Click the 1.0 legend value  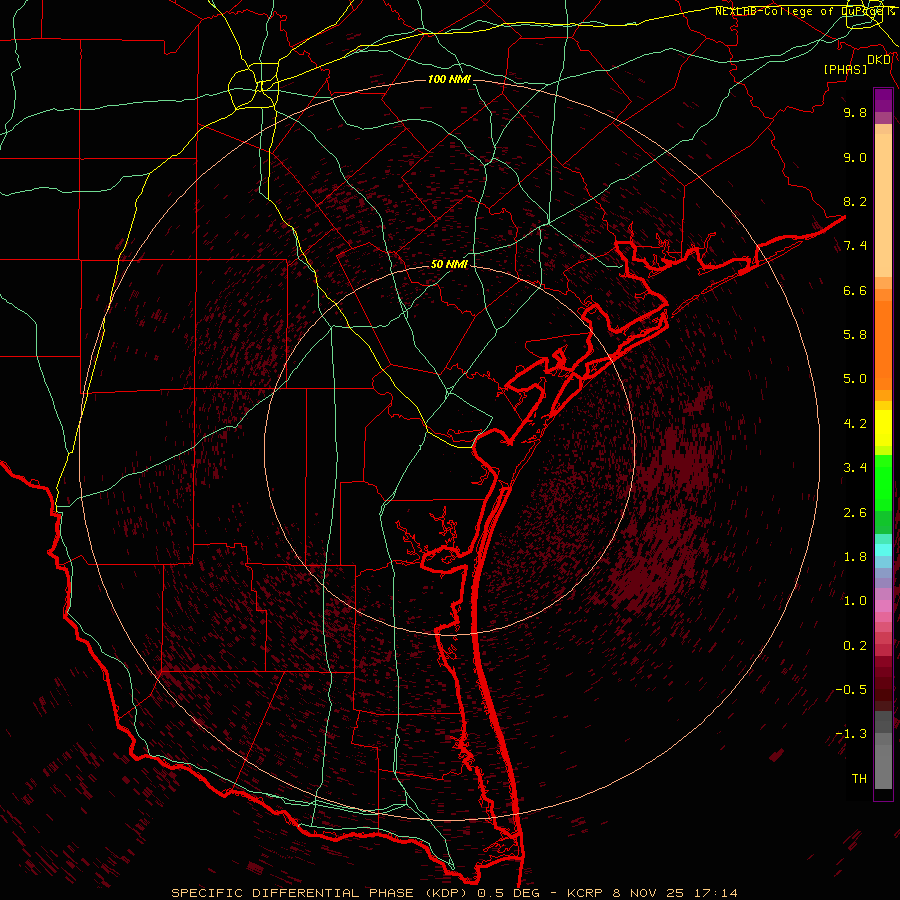pos(855,601)
